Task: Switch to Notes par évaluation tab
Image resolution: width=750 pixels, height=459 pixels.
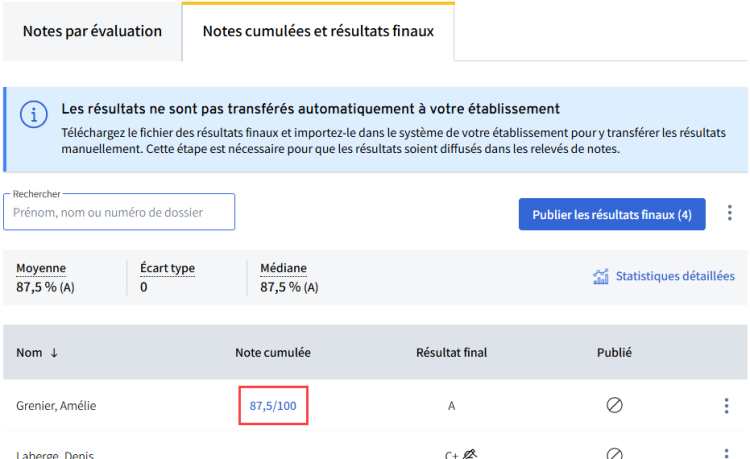Action: pos(92,31)
